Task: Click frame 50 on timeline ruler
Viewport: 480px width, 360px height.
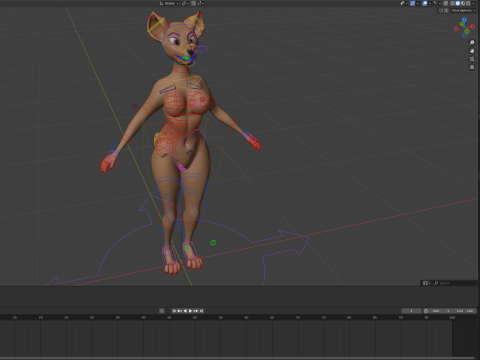Action: click(195, 318)
